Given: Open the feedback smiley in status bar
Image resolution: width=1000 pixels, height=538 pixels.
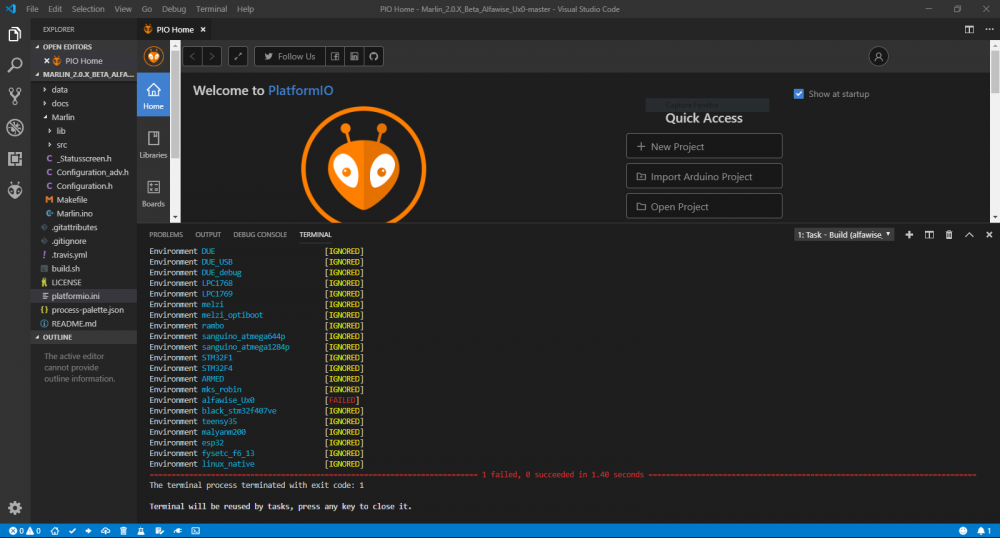Looking at the screenshot, I should (x=963, y=531).
